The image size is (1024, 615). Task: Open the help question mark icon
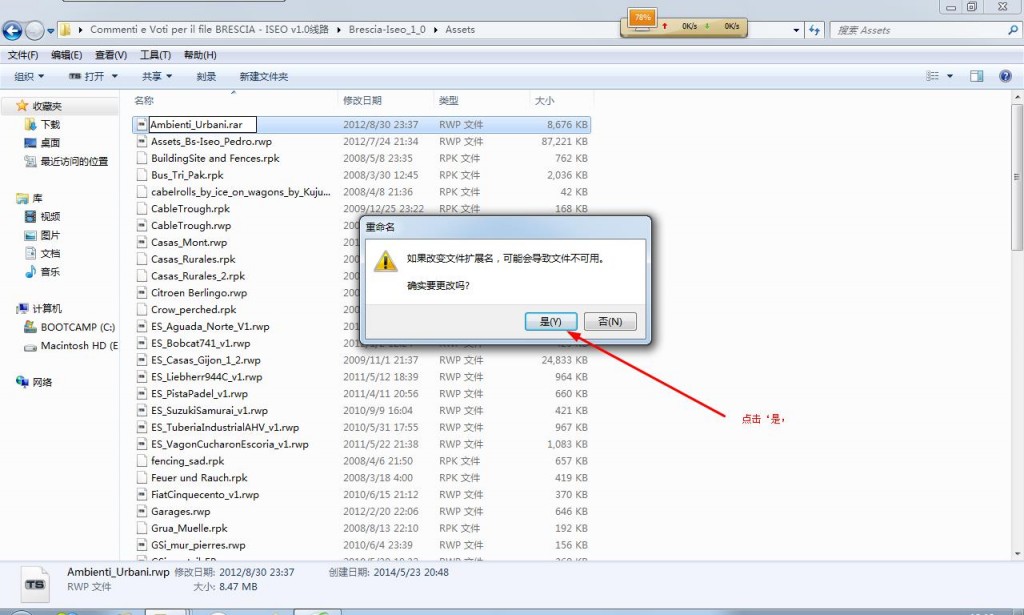[1006, 76]
